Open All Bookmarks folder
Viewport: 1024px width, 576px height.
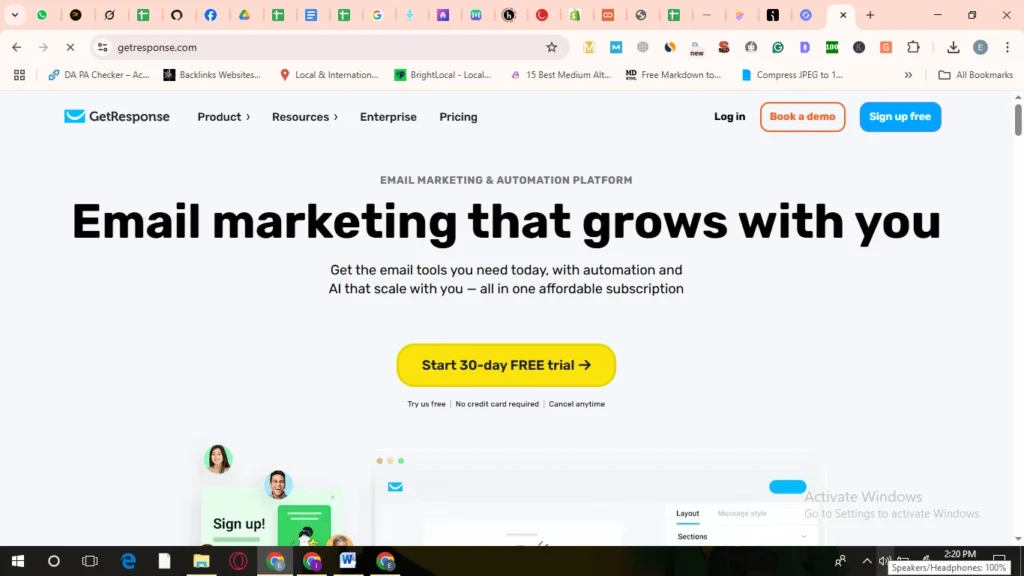[976, 75]
